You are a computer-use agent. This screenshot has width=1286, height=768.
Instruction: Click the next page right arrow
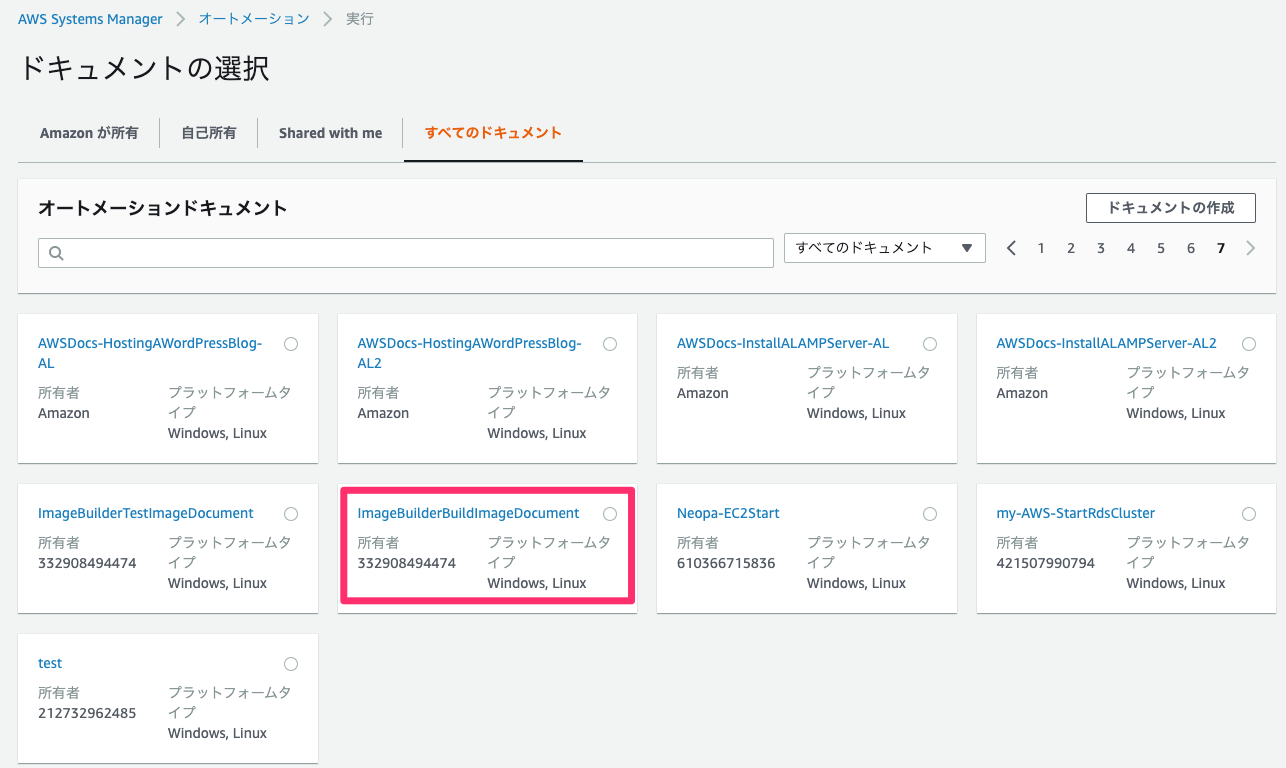(1251, 248)
